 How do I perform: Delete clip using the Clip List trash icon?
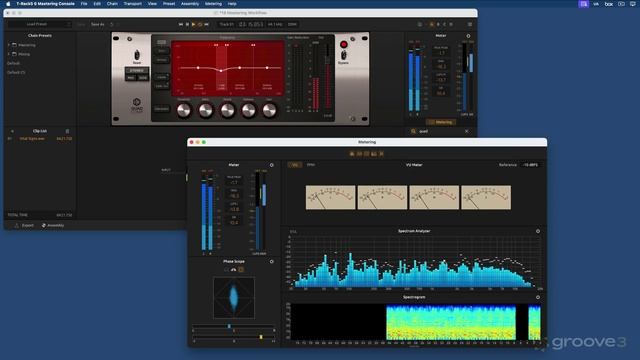(67, 131)
